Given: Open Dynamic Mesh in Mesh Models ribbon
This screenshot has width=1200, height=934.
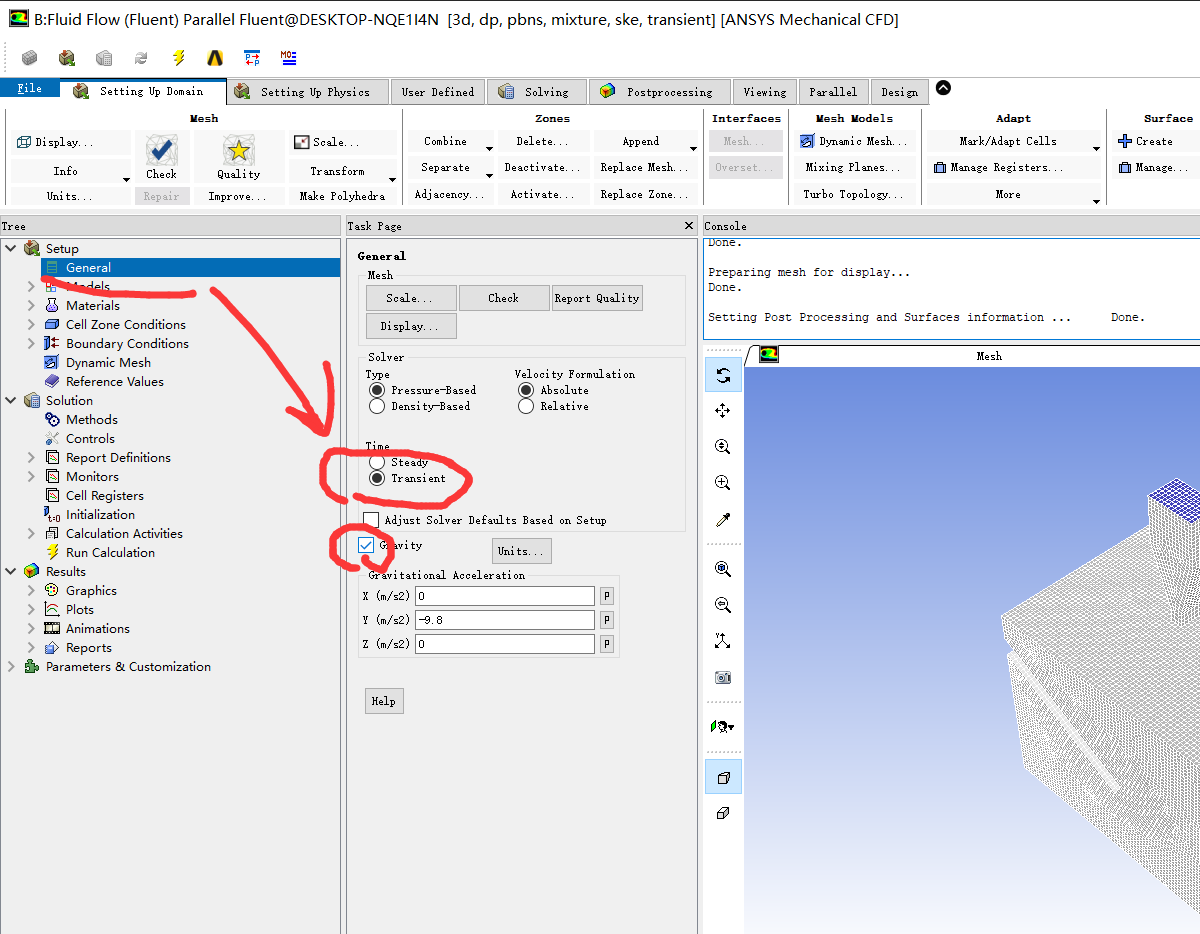Looking at the screenshot, I should click(x=855, y=141).
